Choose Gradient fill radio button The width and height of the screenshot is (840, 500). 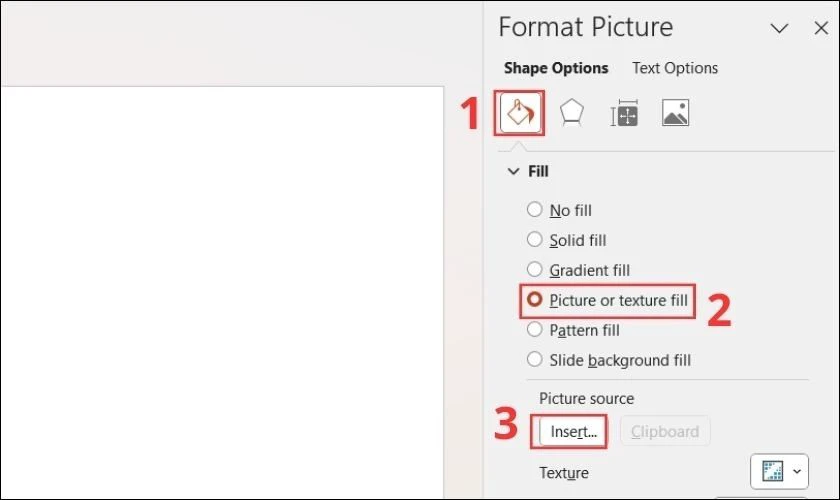[x=534, y=270]
